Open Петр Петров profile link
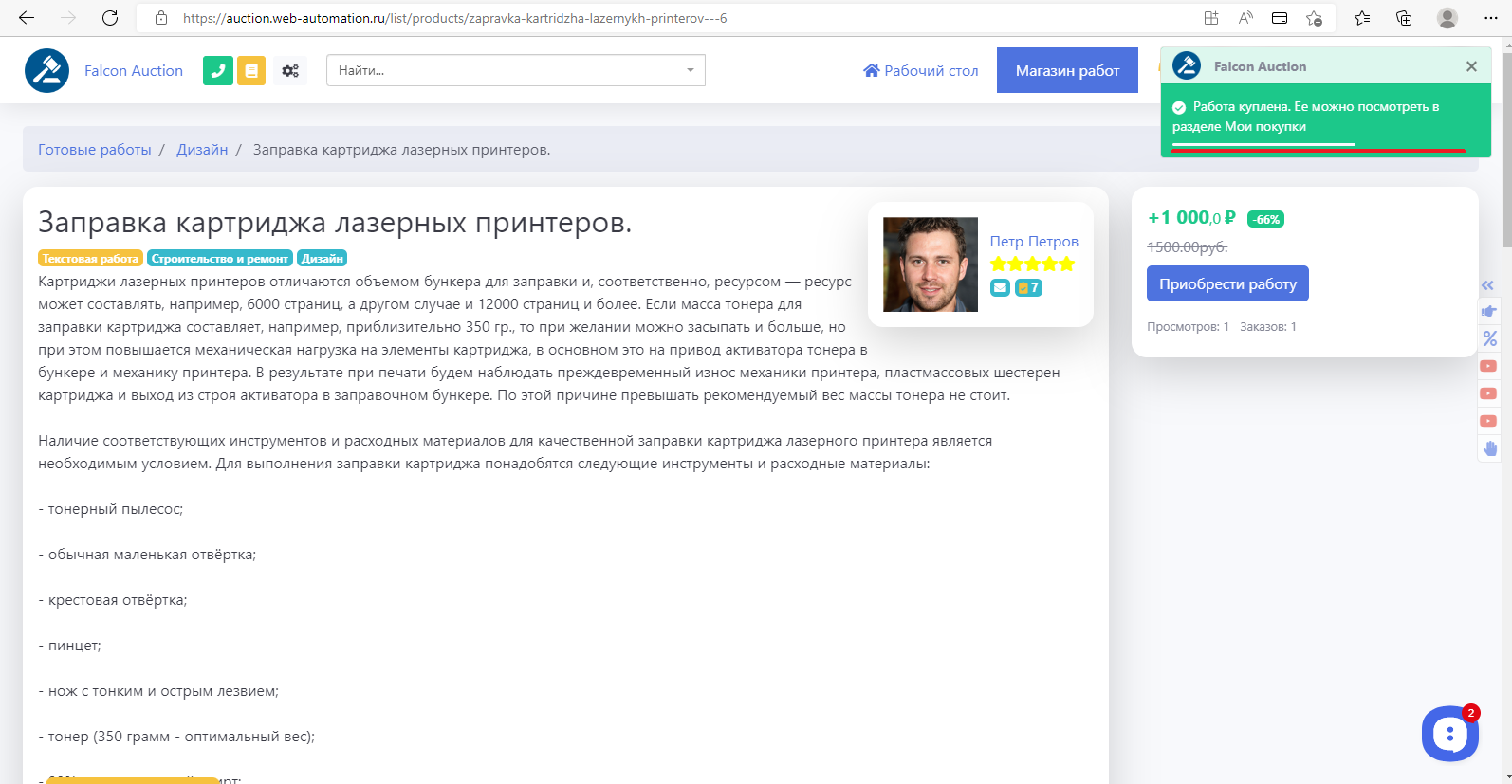Viewport: 1512px width, 784px height. [x=1034, y=242]
